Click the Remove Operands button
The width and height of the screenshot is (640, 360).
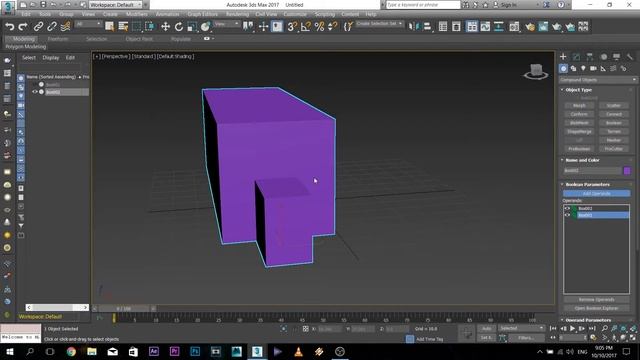click(x=596, y=300)
